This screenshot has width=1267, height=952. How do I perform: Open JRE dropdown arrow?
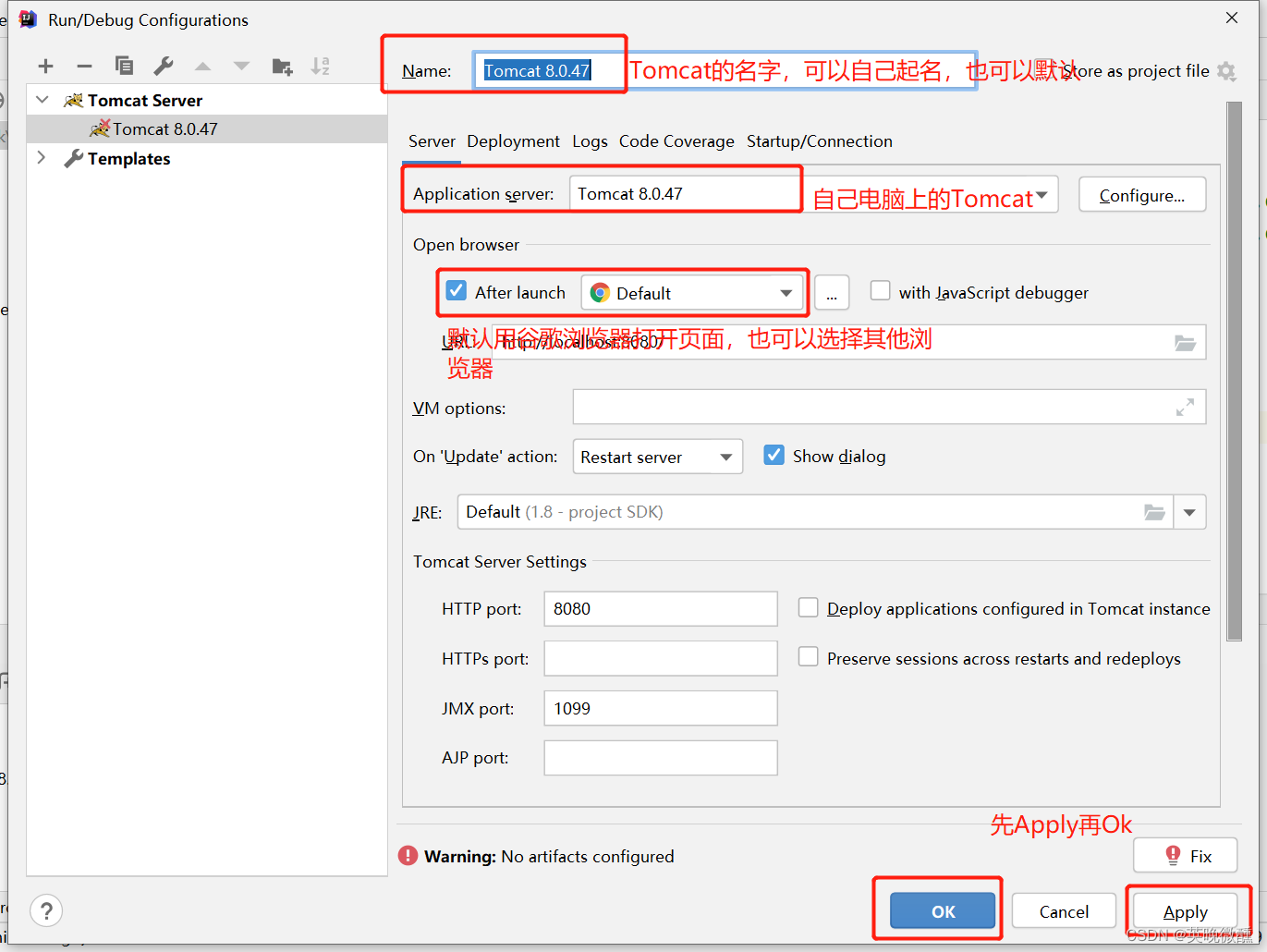pos(1189,512)
